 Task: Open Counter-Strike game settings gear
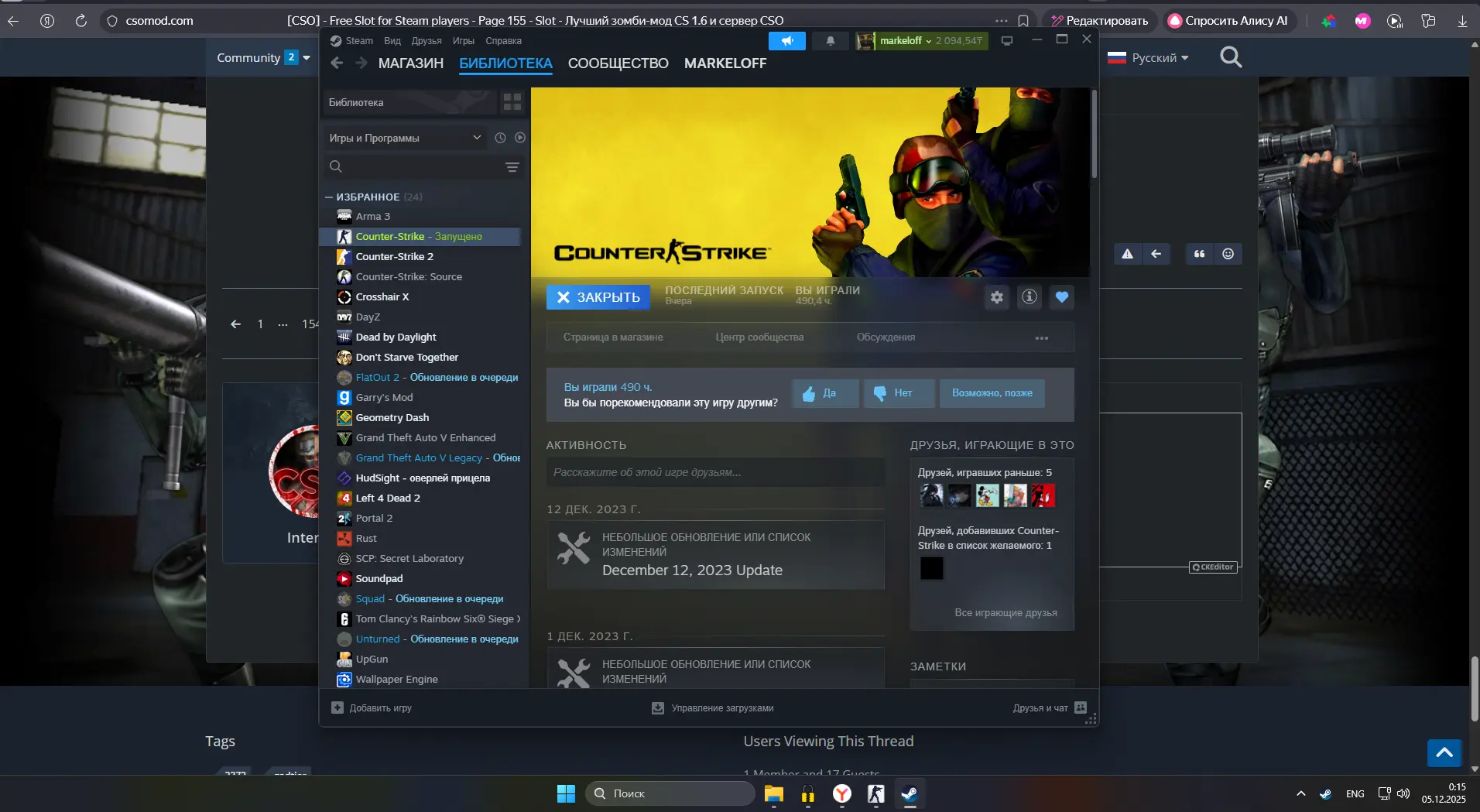[x=997, y=297]
